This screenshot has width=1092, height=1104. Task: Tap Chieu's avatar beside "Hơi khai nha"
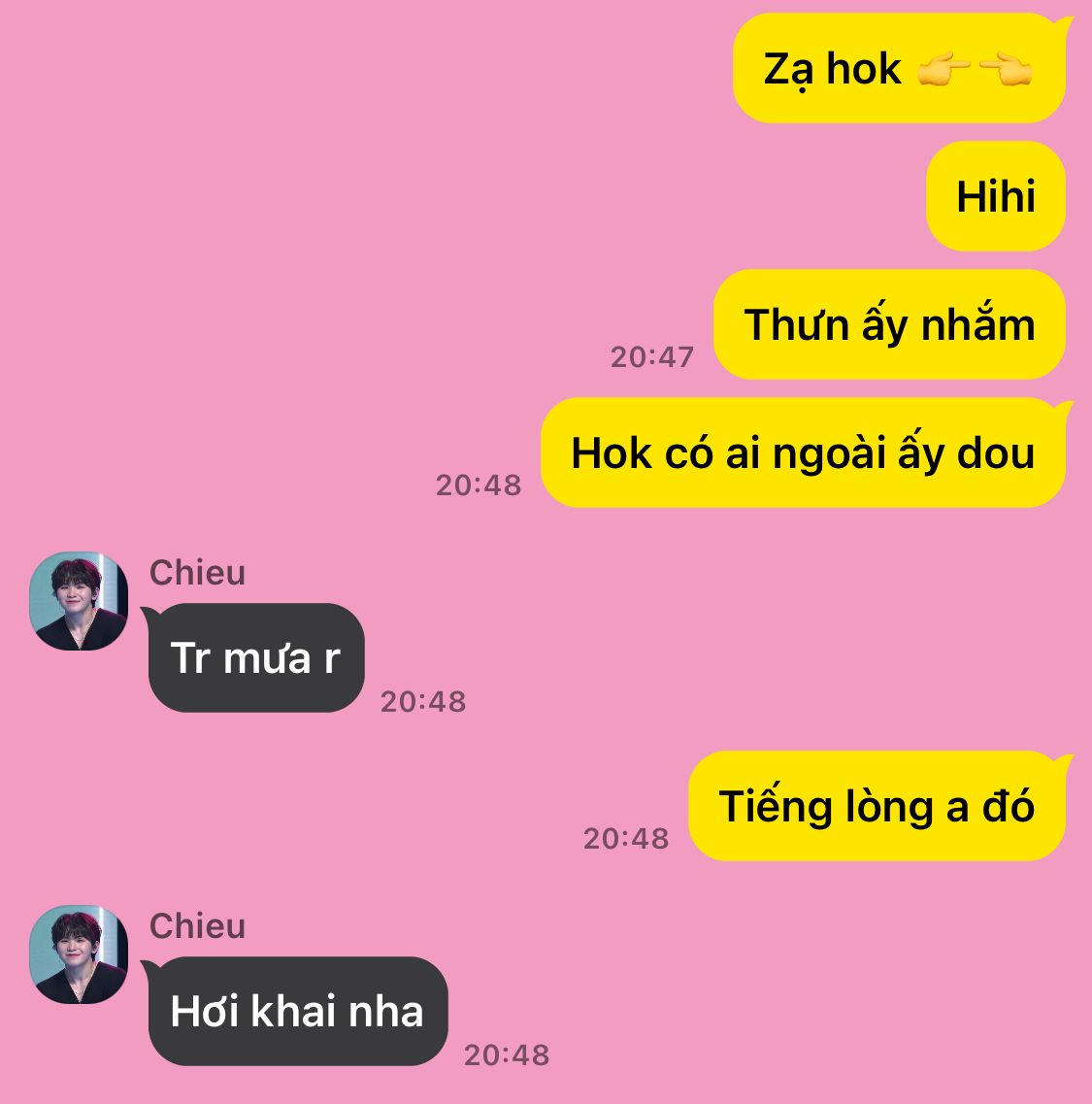[x=79, y=954]
